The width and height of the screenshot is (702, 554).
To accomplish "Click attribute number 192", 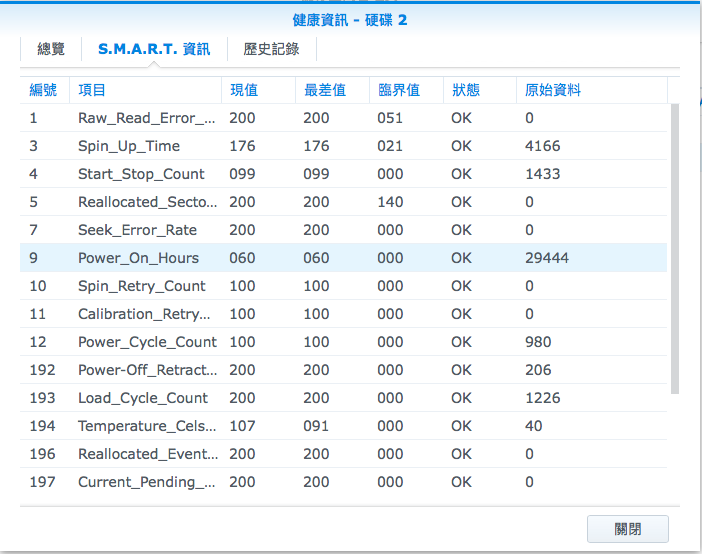I will pos(43,369).
